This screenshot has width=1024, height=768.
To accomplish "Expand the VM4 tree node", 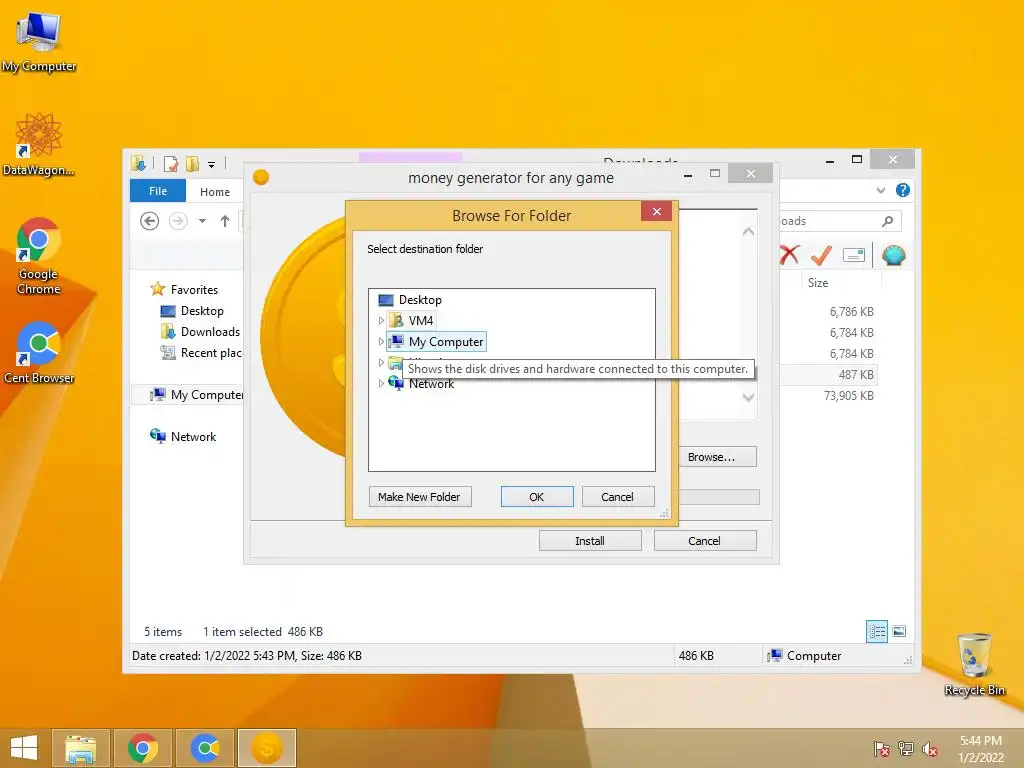I will click(381, 321).
